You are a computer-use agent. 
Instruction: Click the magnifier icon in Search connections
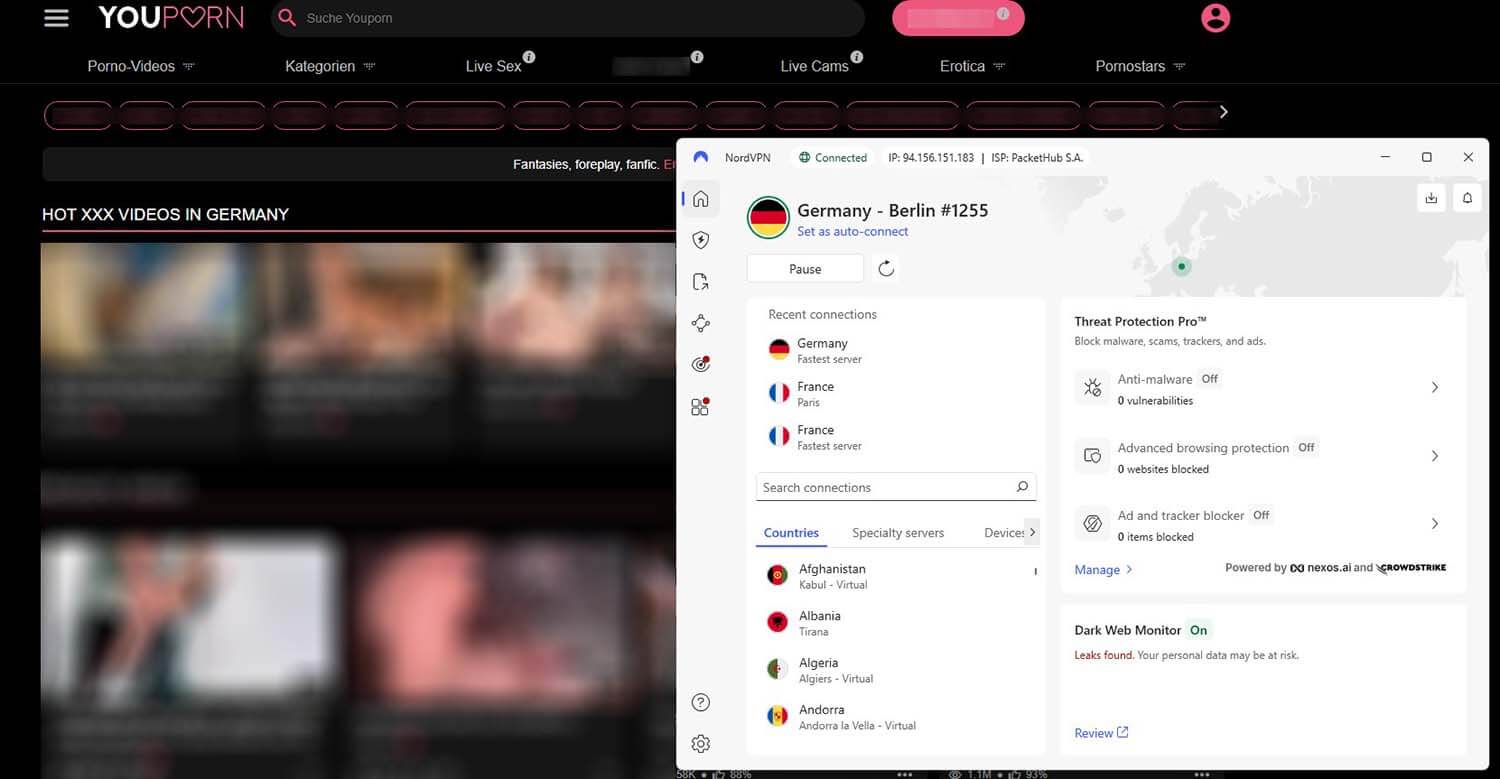(1022, 487)
